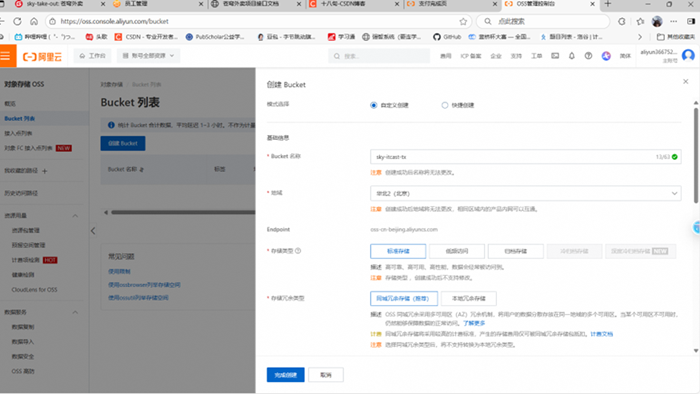The image size is (700, 394).
Task: Choose the Deep Cold Archive option tagged NEW
Action: [x=640, y=251]
